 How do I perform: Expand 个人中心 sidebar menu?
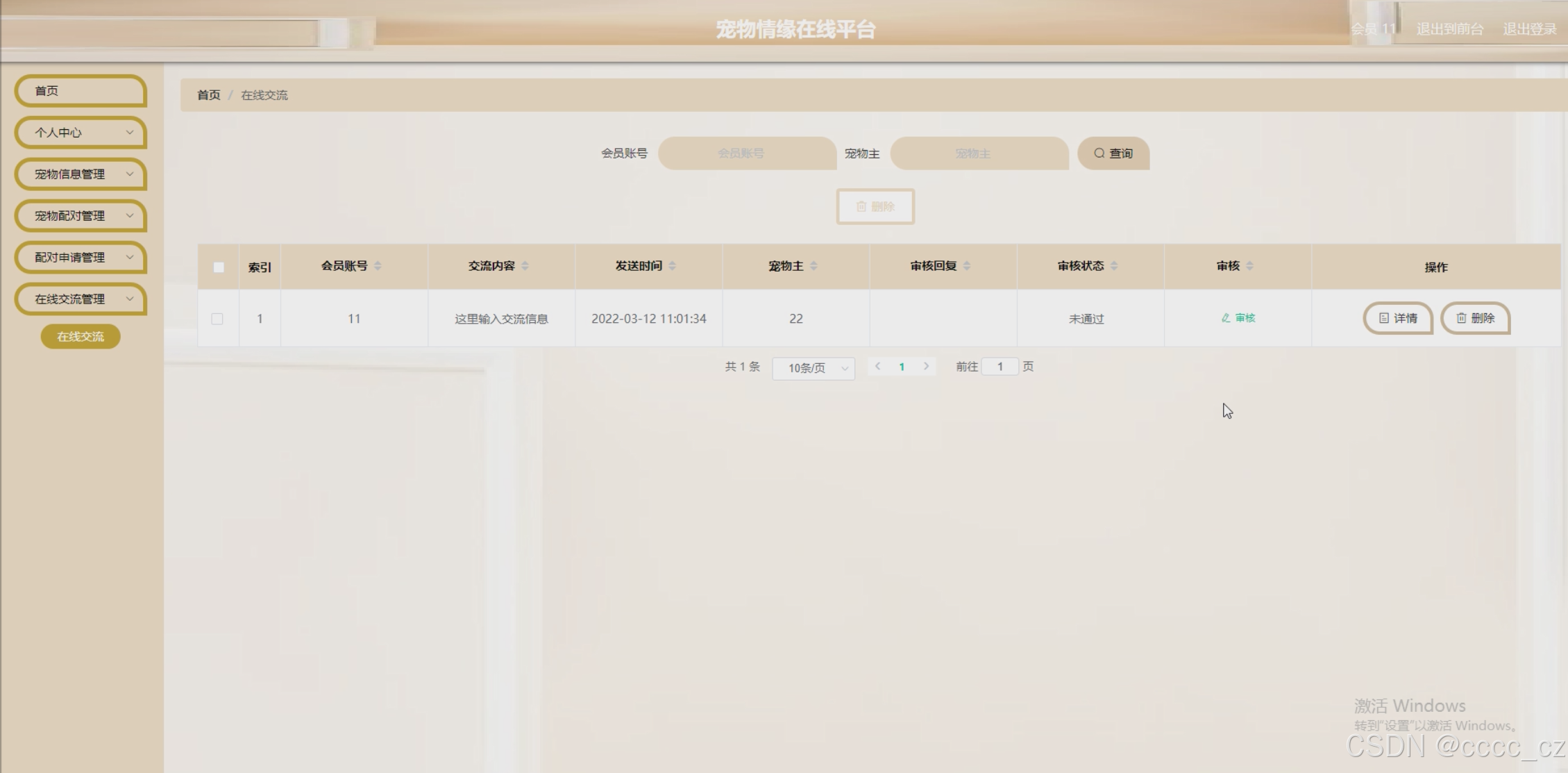[81, 133]
